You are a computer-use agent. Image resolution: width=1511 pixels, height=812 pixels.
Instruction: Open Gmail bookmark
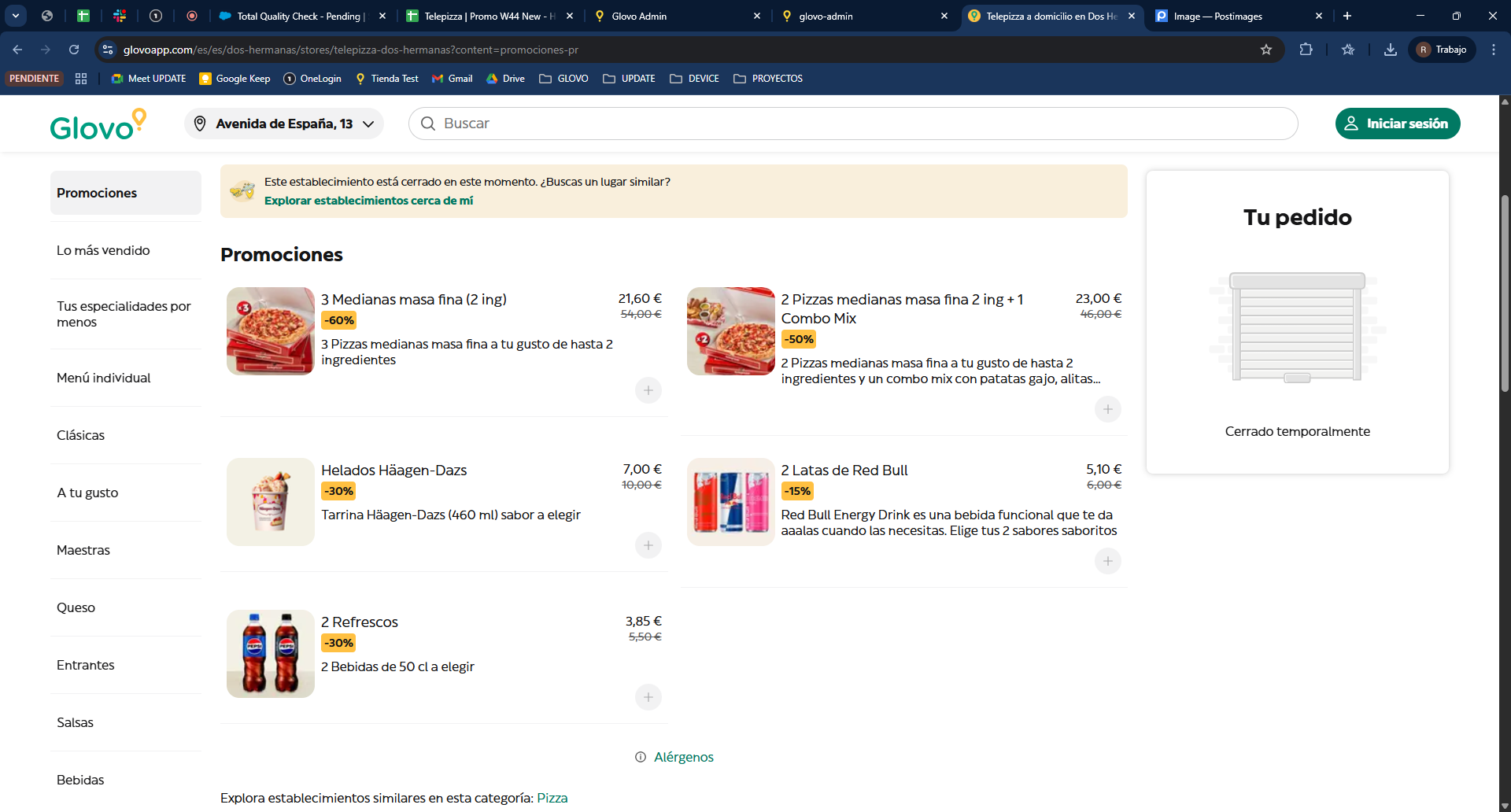tap(453, 79)
